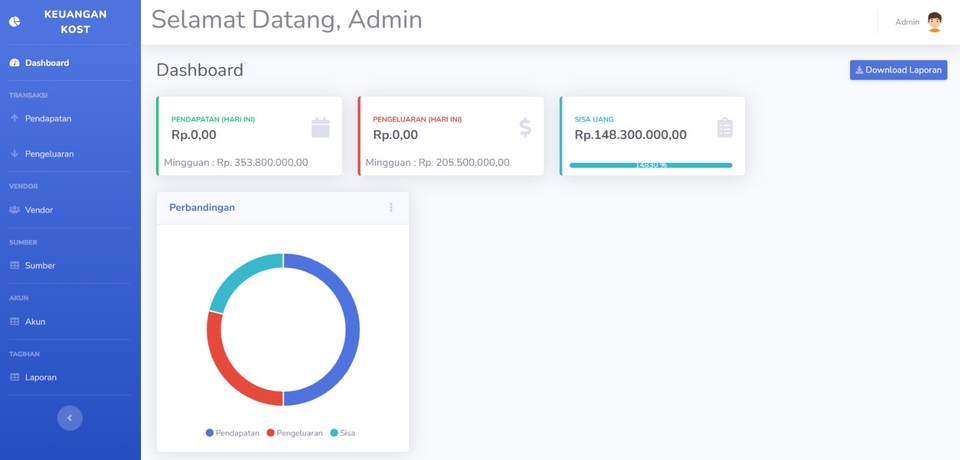This screenshot has height=460, width=960.
Task: Go to Laporan in the sidebar
Action: point(40,377)
